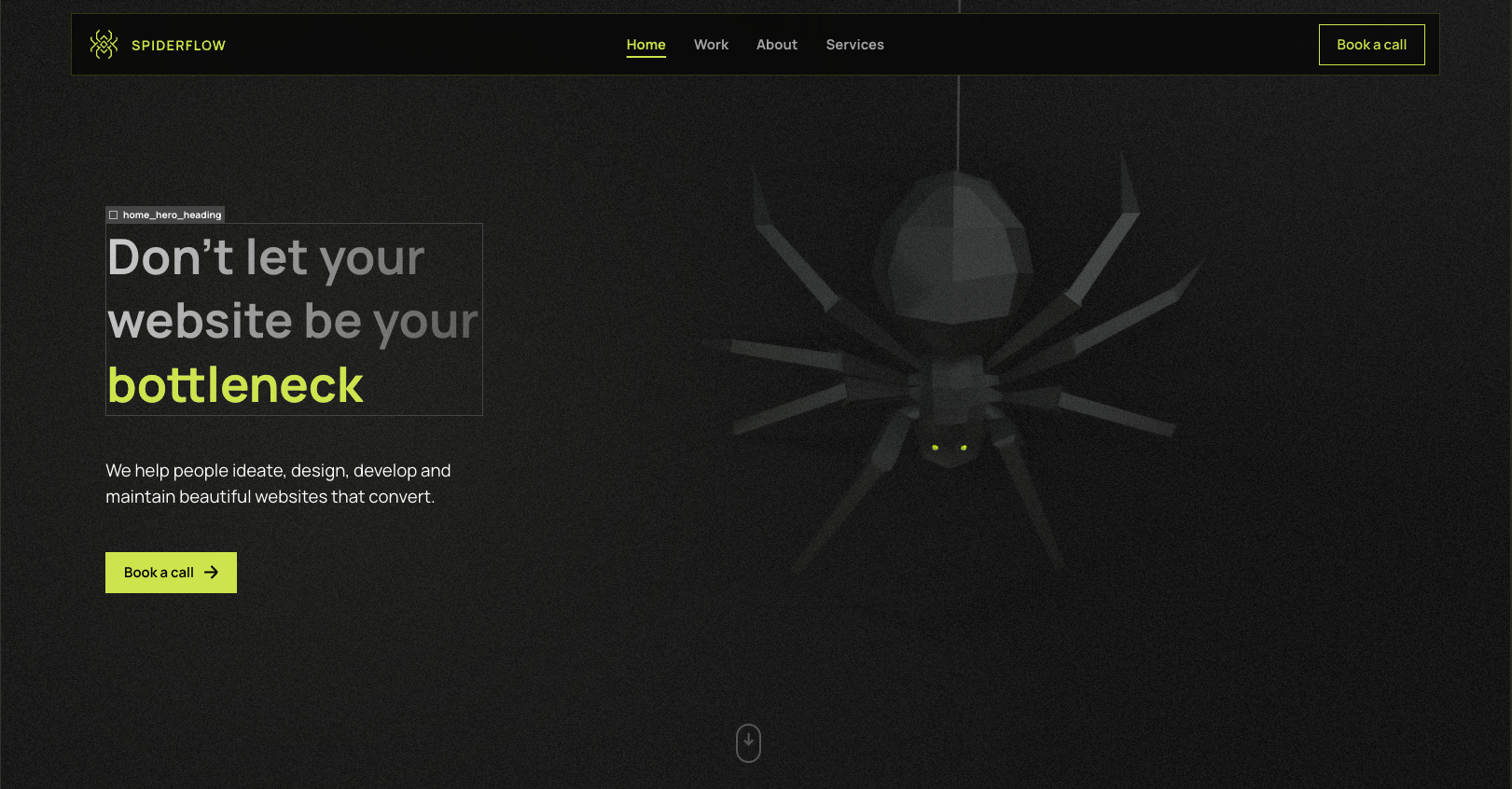Click the green Book a call hero button
The height and width of the screenshot is (789, 1512).
click(160, 573)
